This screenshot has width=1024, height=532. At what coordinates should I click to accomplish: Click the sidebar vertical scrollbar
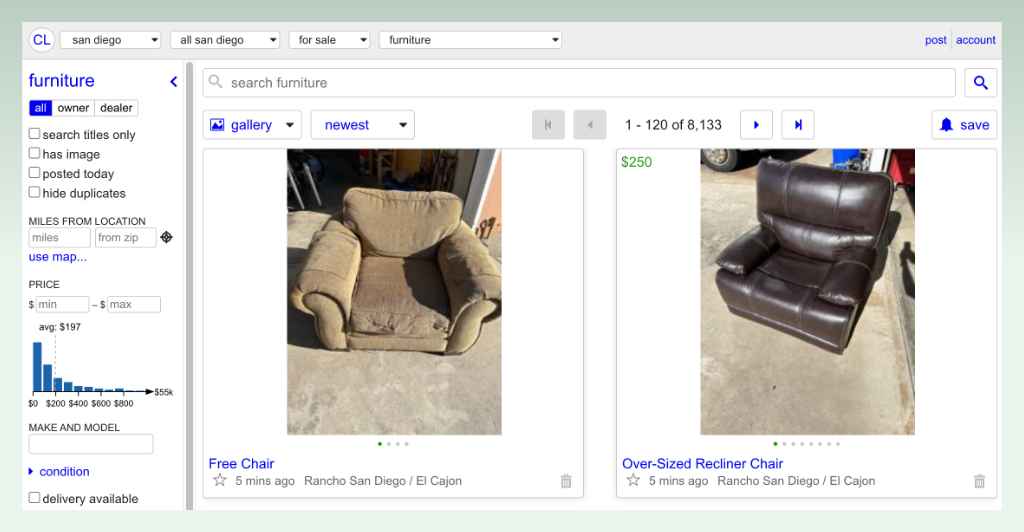click(x=190, y=286)
